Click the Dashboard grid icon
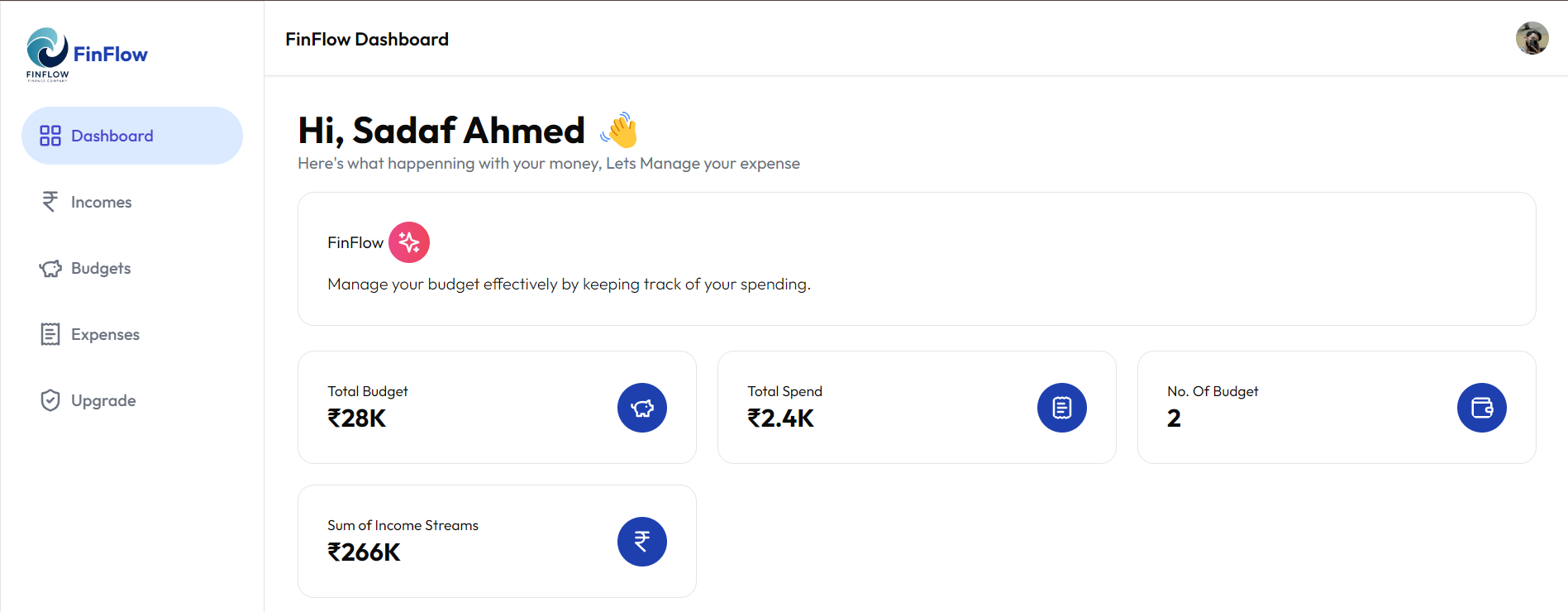Image resolution: width=1568 pixels, height=612 pixels. [x=50, y=136]
